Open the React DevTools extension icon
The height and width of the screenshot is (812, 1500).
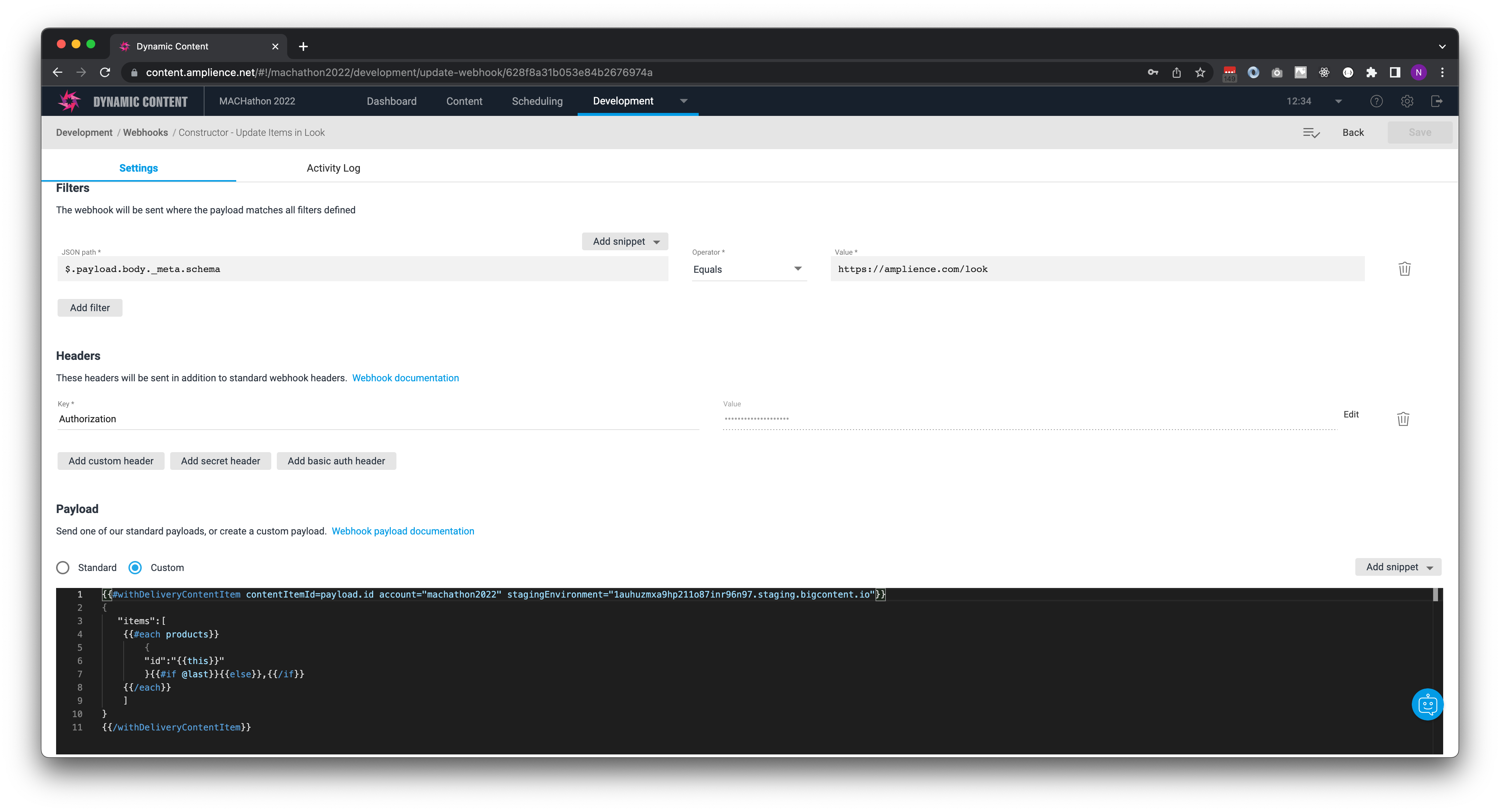tap(1324, 72)
